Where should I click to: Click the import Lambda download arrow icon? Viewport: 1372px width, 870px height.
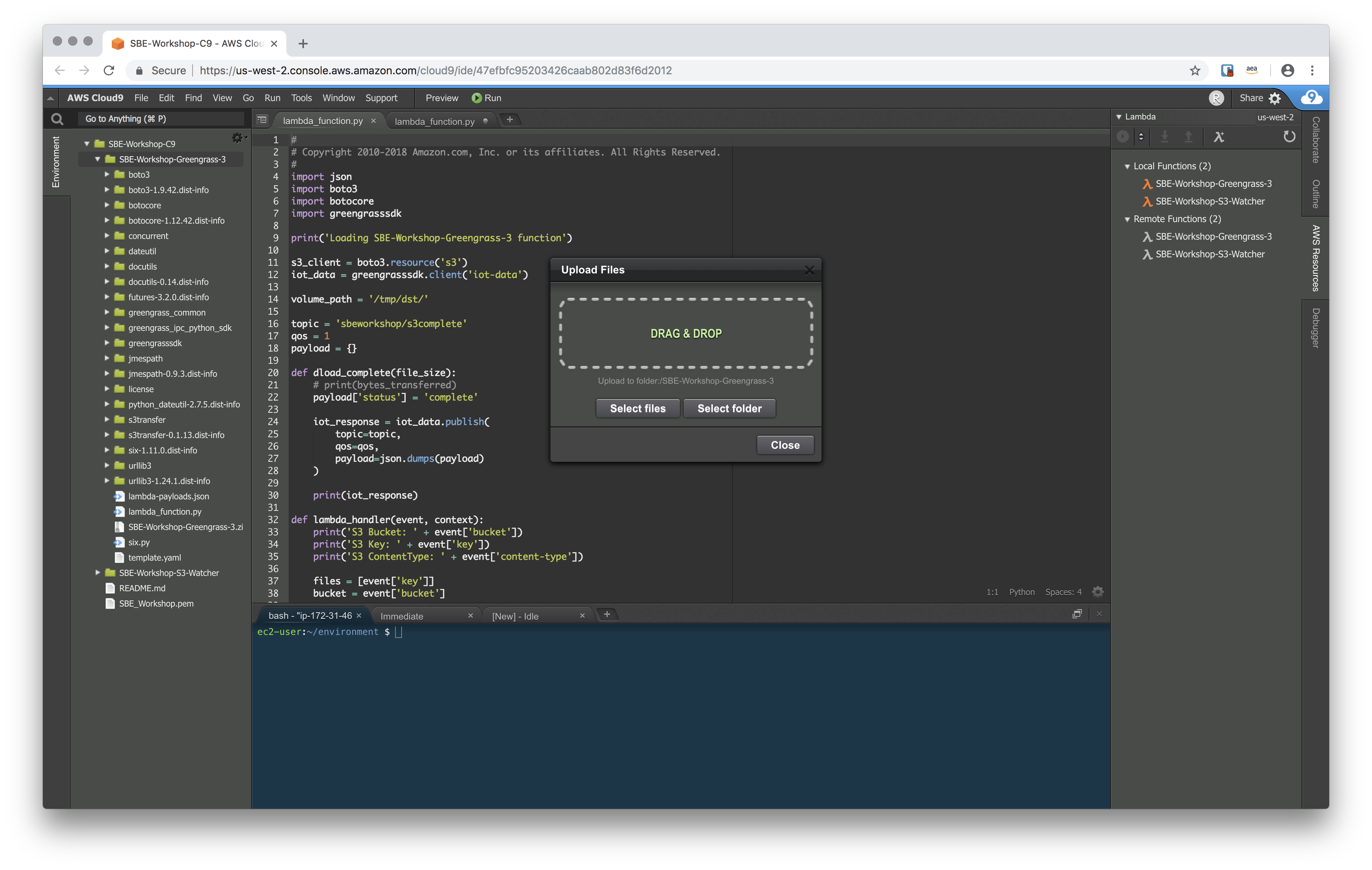1165,137
